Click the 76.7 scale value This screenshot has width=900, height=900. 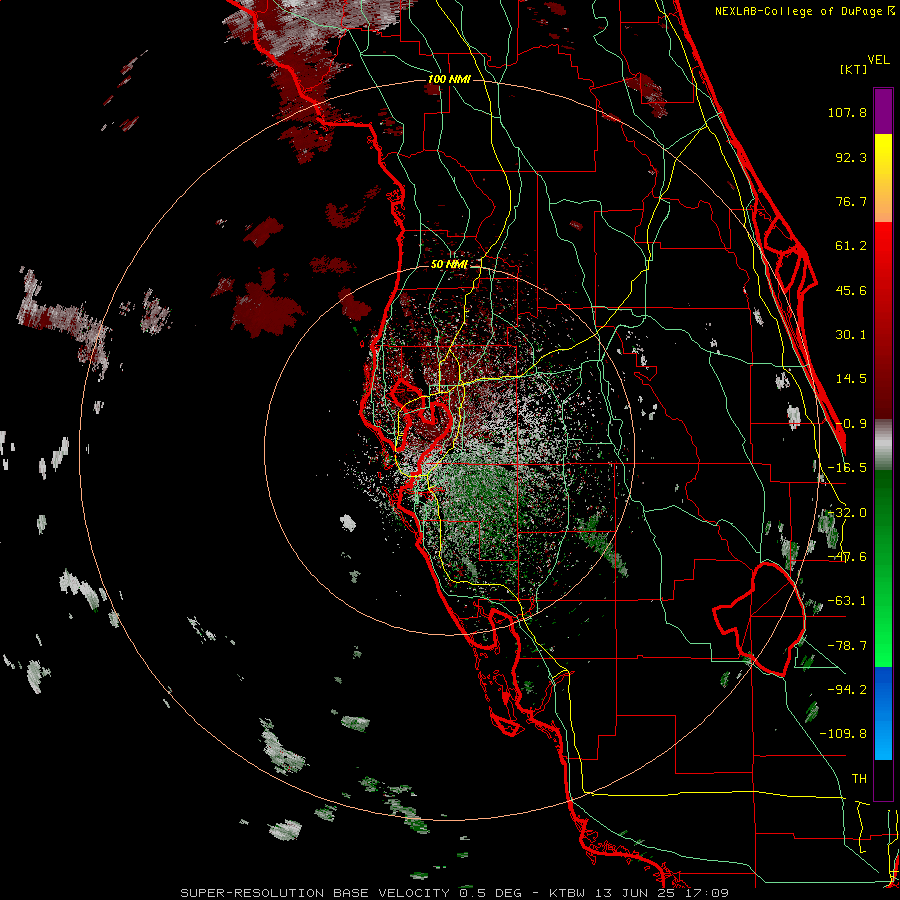[851, 201]
